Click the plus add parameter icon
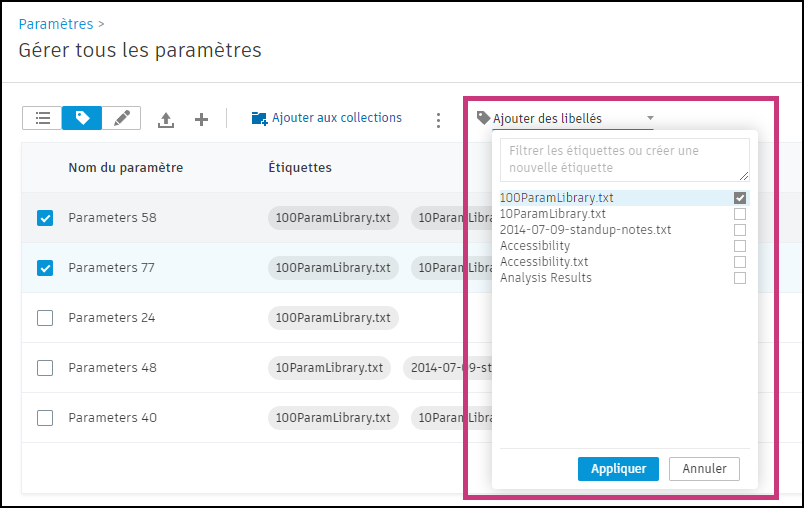This screenshot has height=508, width=804. pos(201,119)
